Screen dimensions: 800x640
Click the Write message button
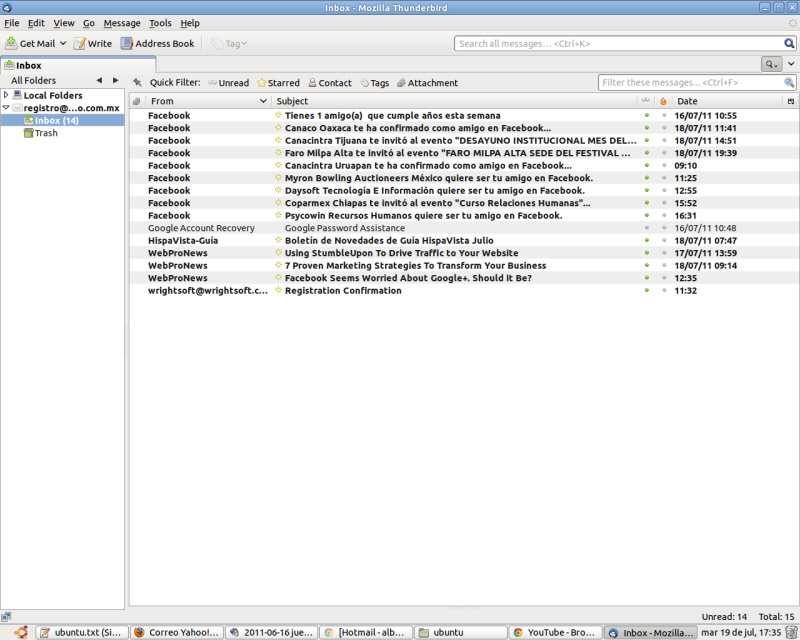pos(93,43)
